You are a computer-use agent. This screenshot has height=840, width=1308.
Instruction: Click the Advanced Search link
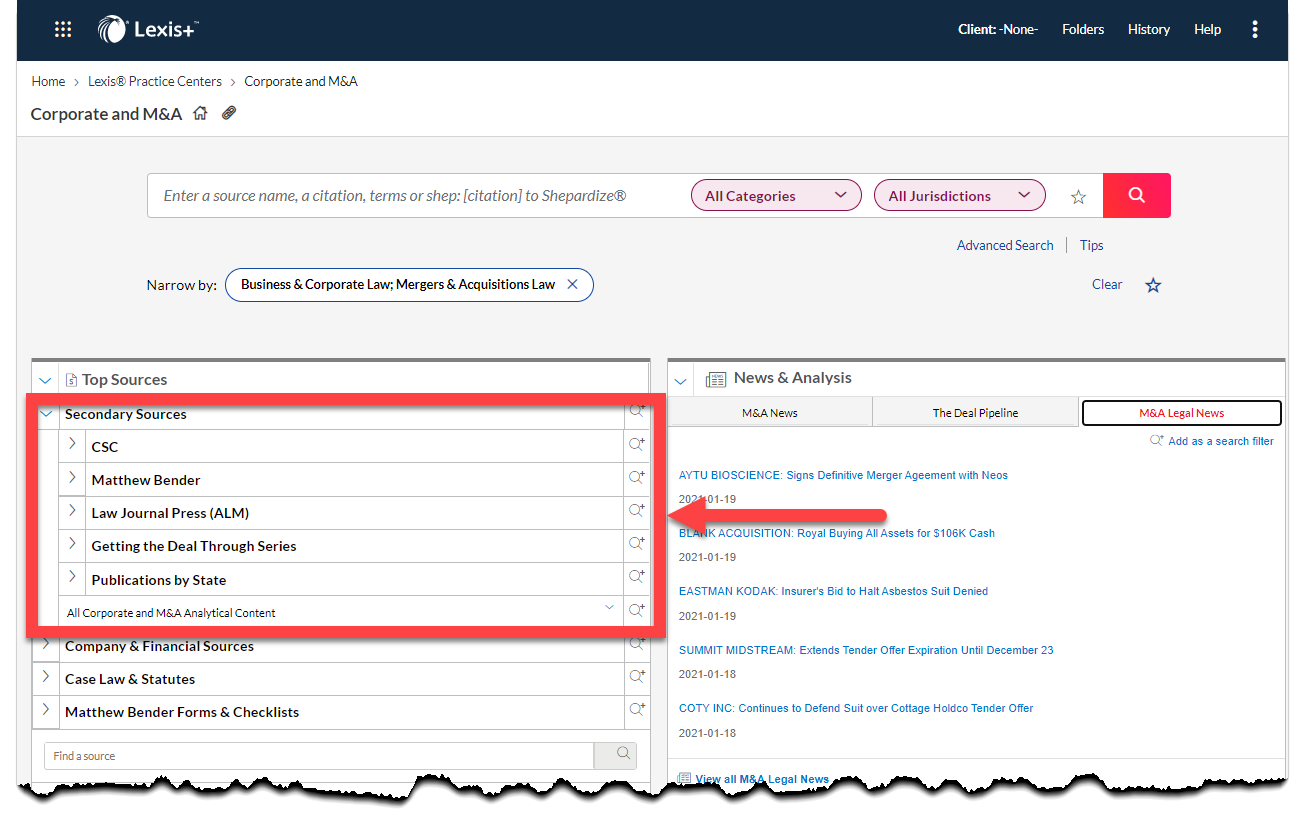pos(1005,245)
